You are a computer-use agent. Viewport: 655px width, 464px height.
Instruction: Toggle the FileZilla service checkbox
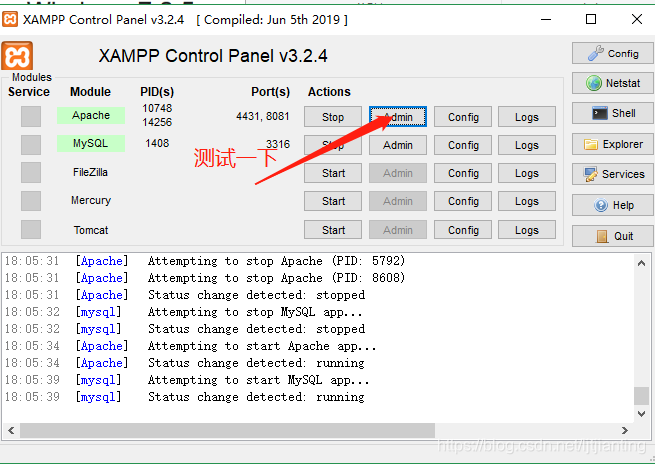pos(31,172)
